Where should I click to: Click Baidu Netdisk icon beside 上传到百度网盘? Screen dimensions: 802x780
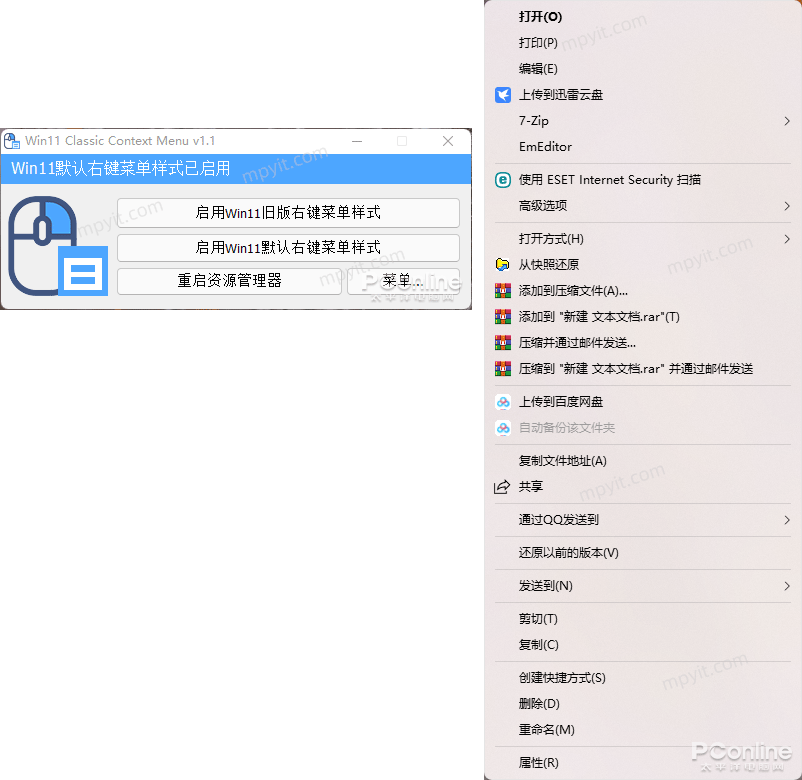[503, 402]
